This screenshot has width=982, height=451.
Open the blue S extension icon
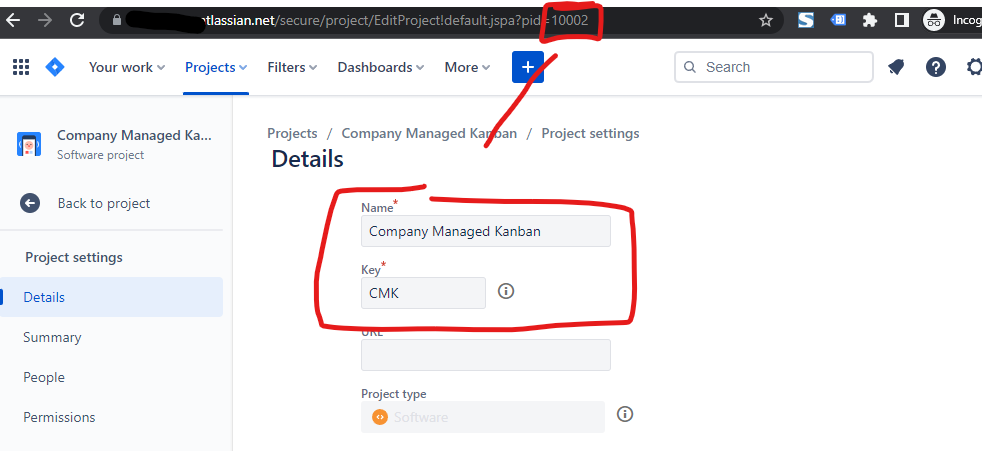[x=805, y=20]
